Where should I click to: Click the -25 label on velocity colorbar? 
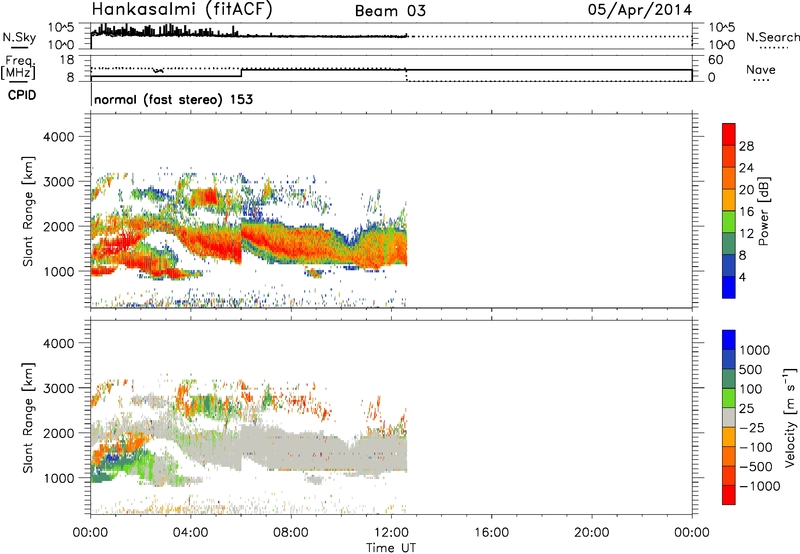click(x=751, y=428)
